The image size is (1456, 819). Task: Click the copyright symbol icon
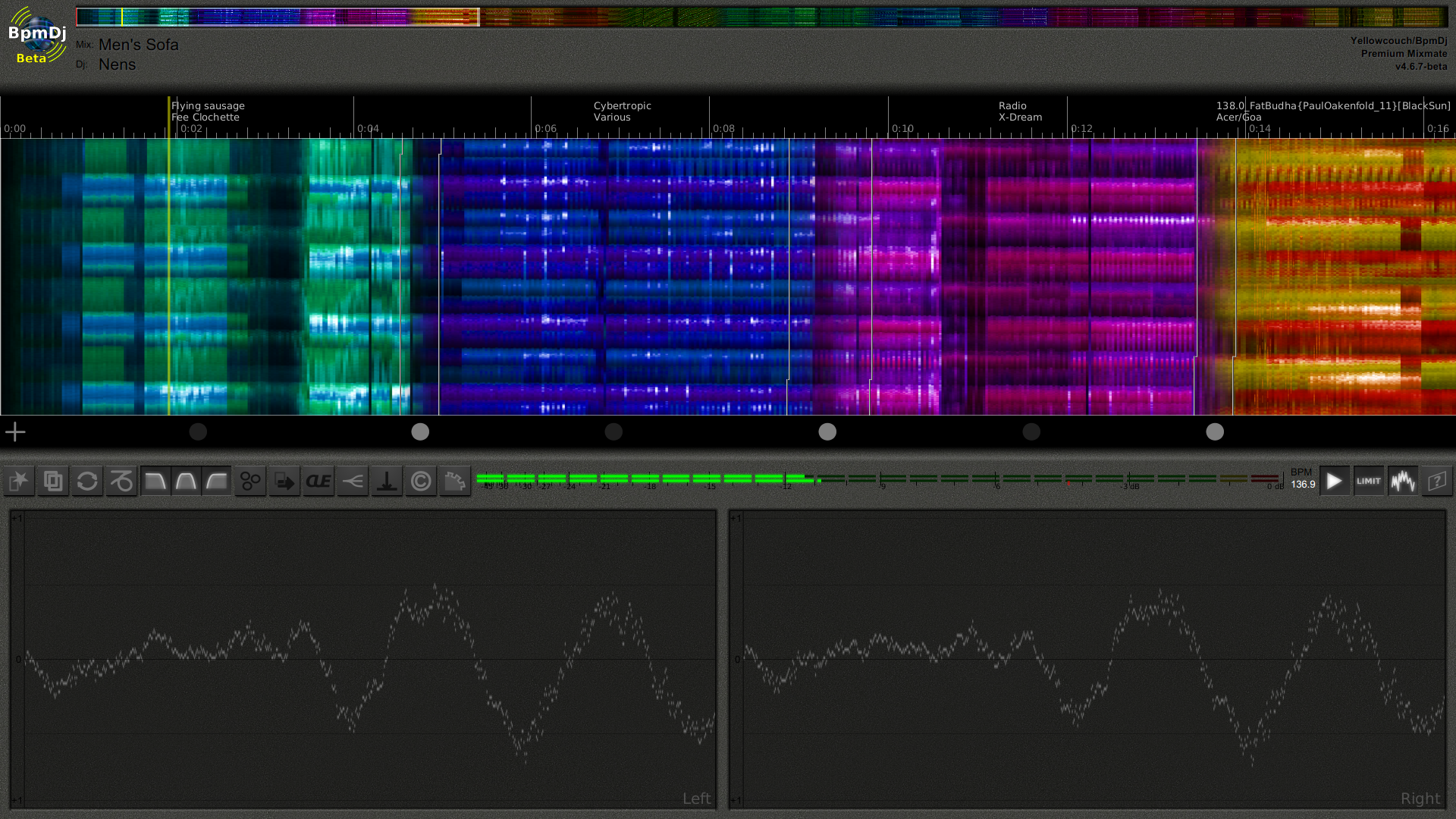(x=421, y=481)
